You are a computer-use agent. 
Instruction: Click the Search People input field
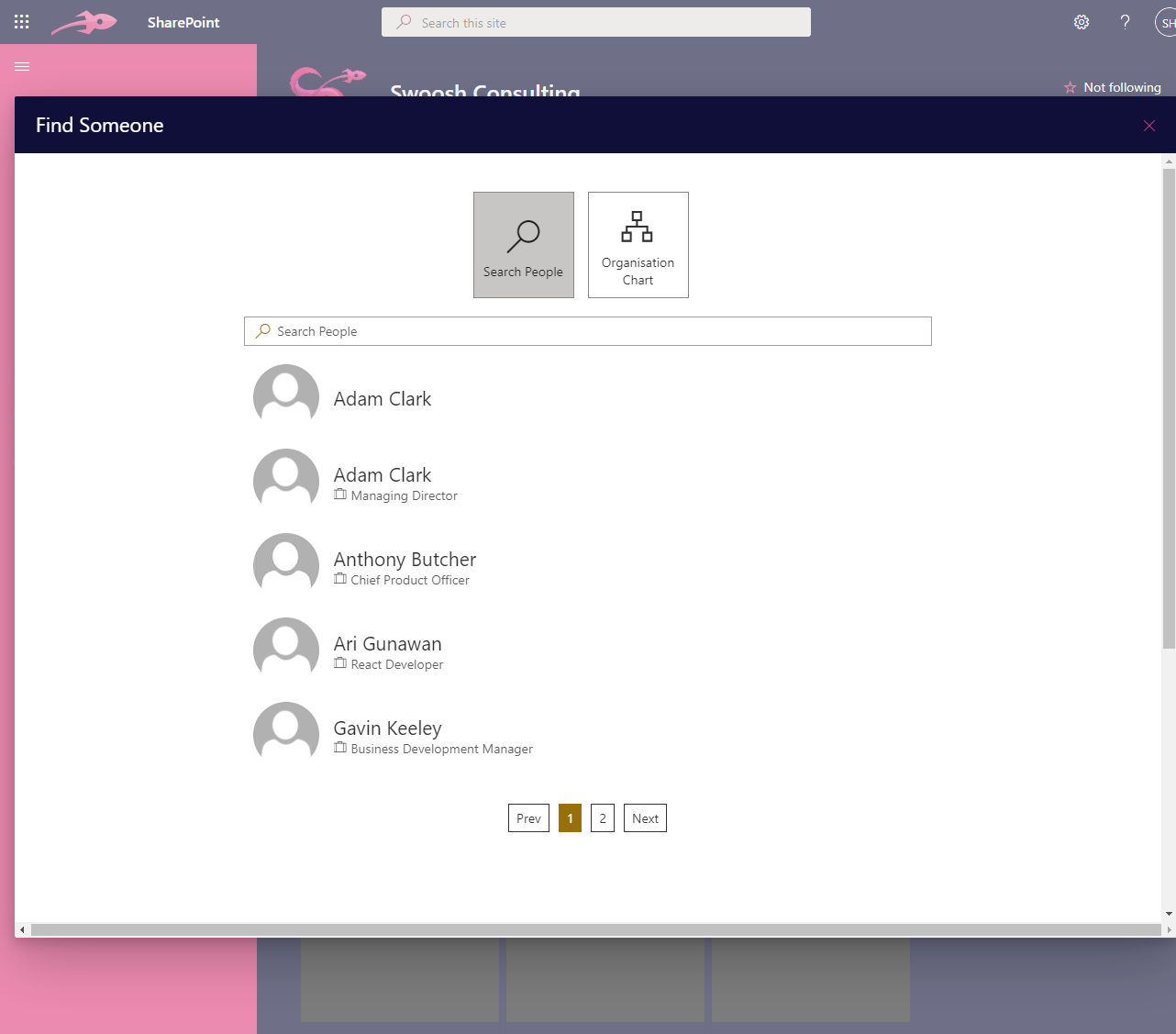(587, 331)
